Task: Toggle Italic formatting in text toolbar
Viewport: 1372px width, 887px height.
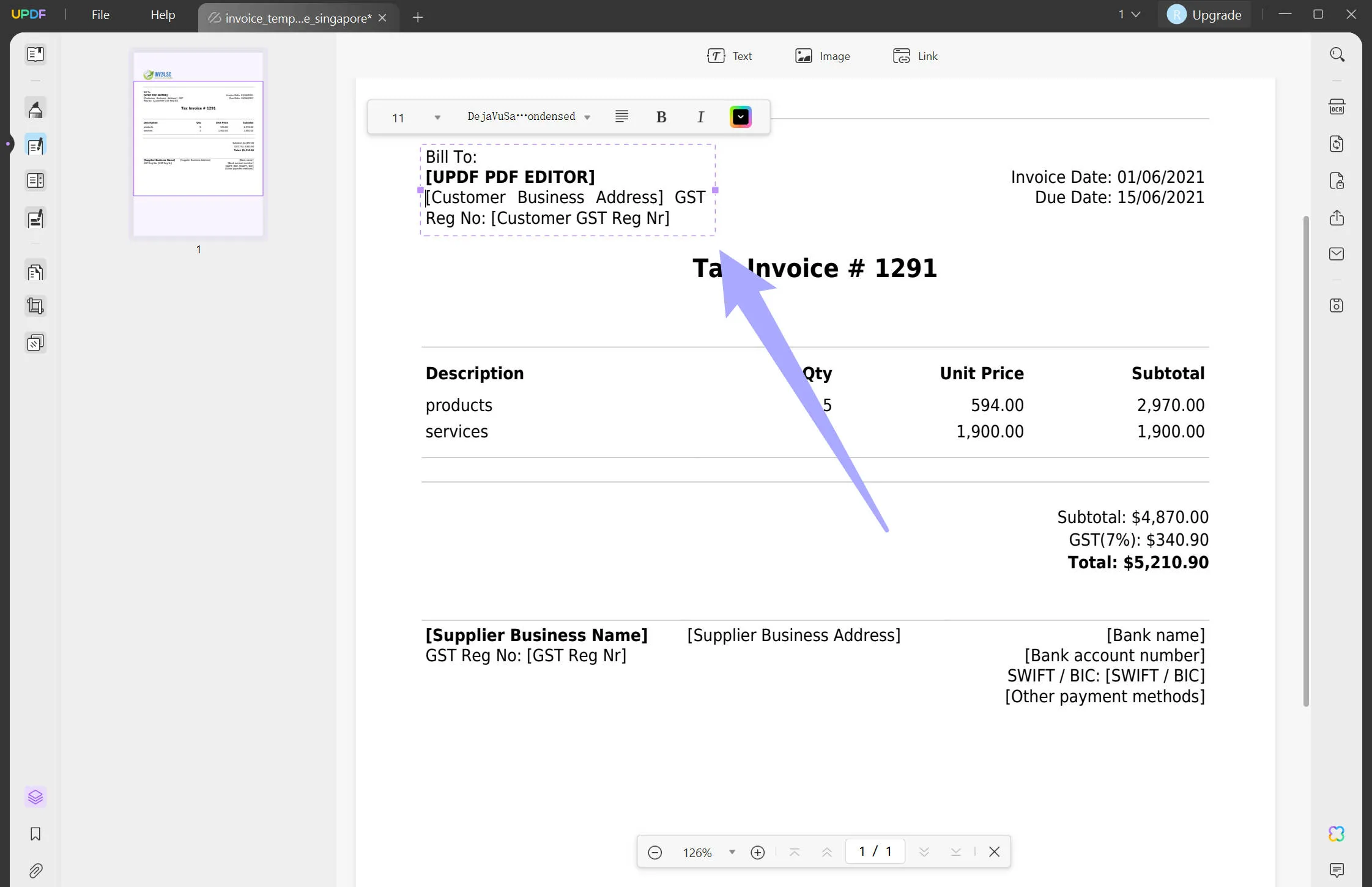Action: (x=701, y=117)
